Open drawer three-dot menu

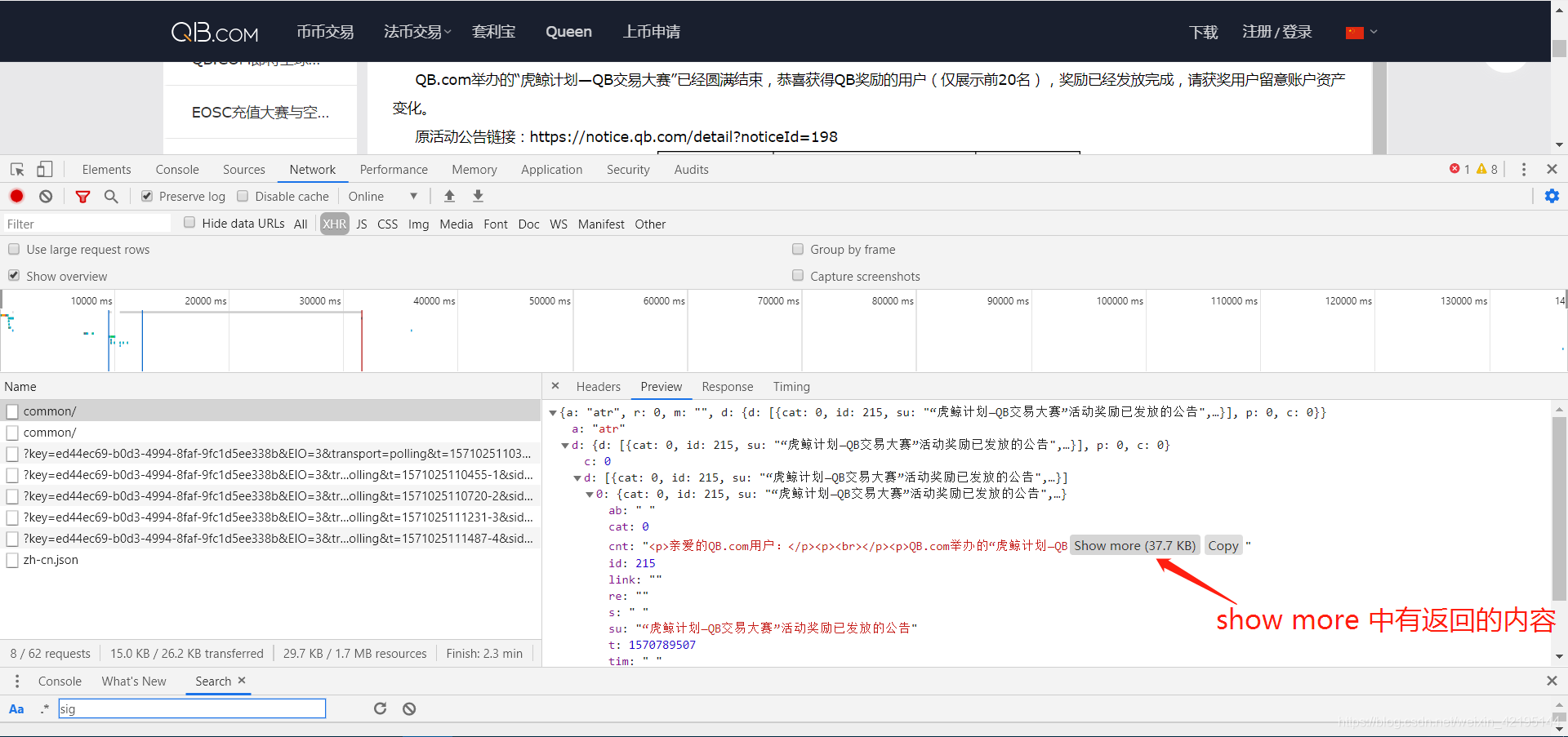[16, 681]
